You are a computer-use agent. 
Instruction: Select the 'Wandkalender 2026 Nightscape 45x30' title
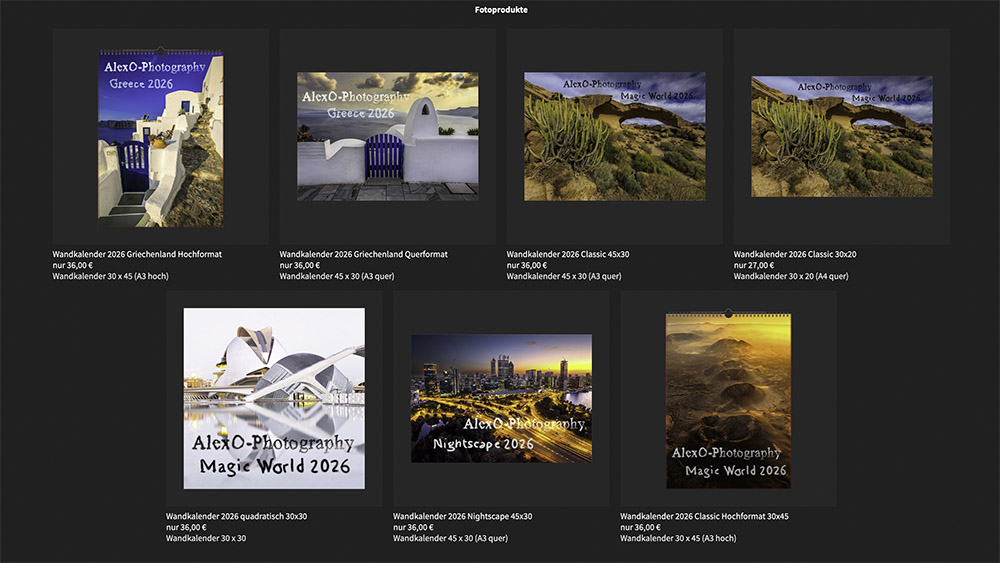[x=462, y=517]
